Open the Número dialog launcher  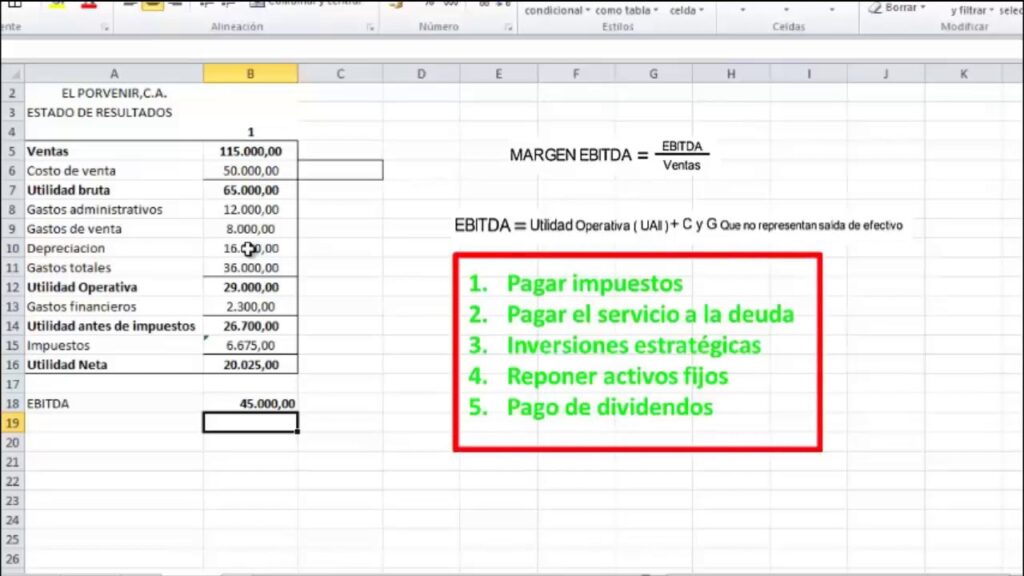point(508,27)
